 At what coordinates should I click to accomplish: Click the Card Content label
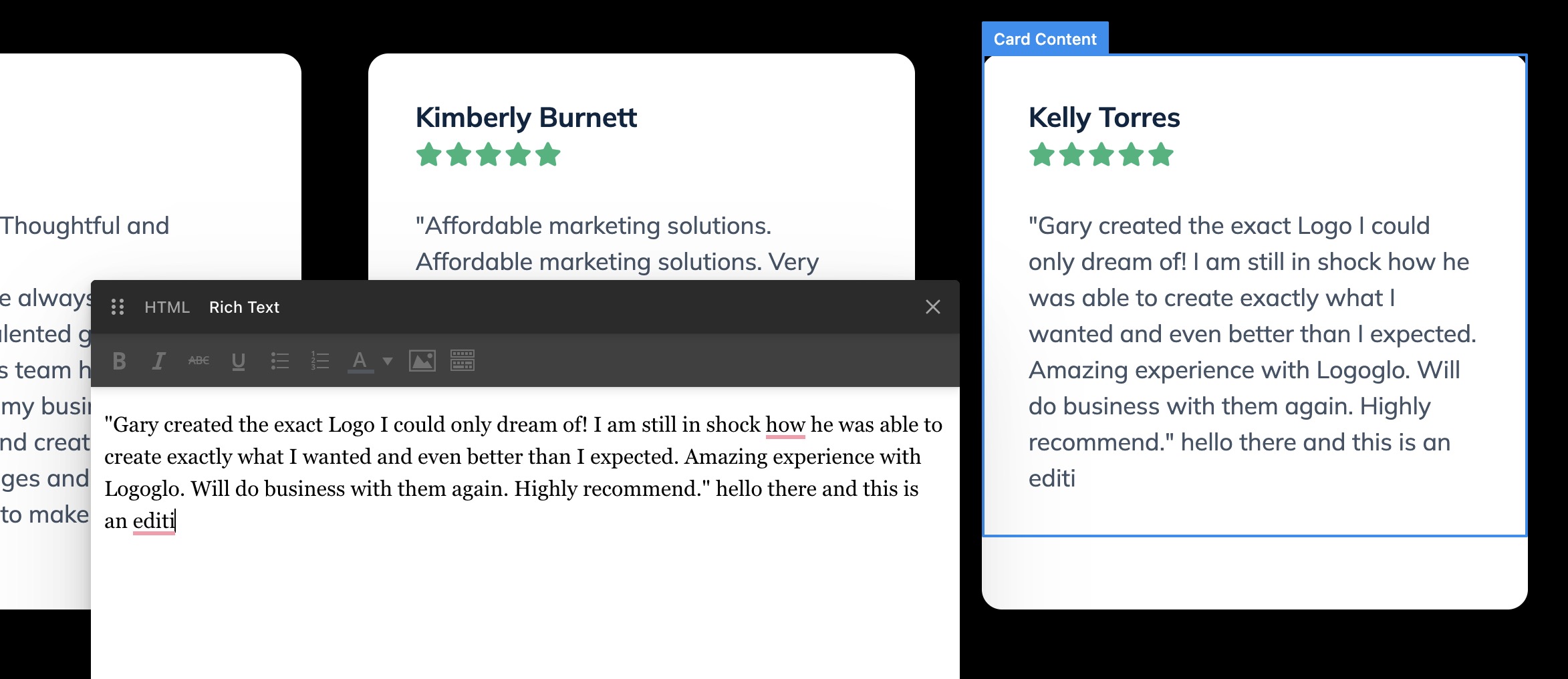coord(1045,39)
